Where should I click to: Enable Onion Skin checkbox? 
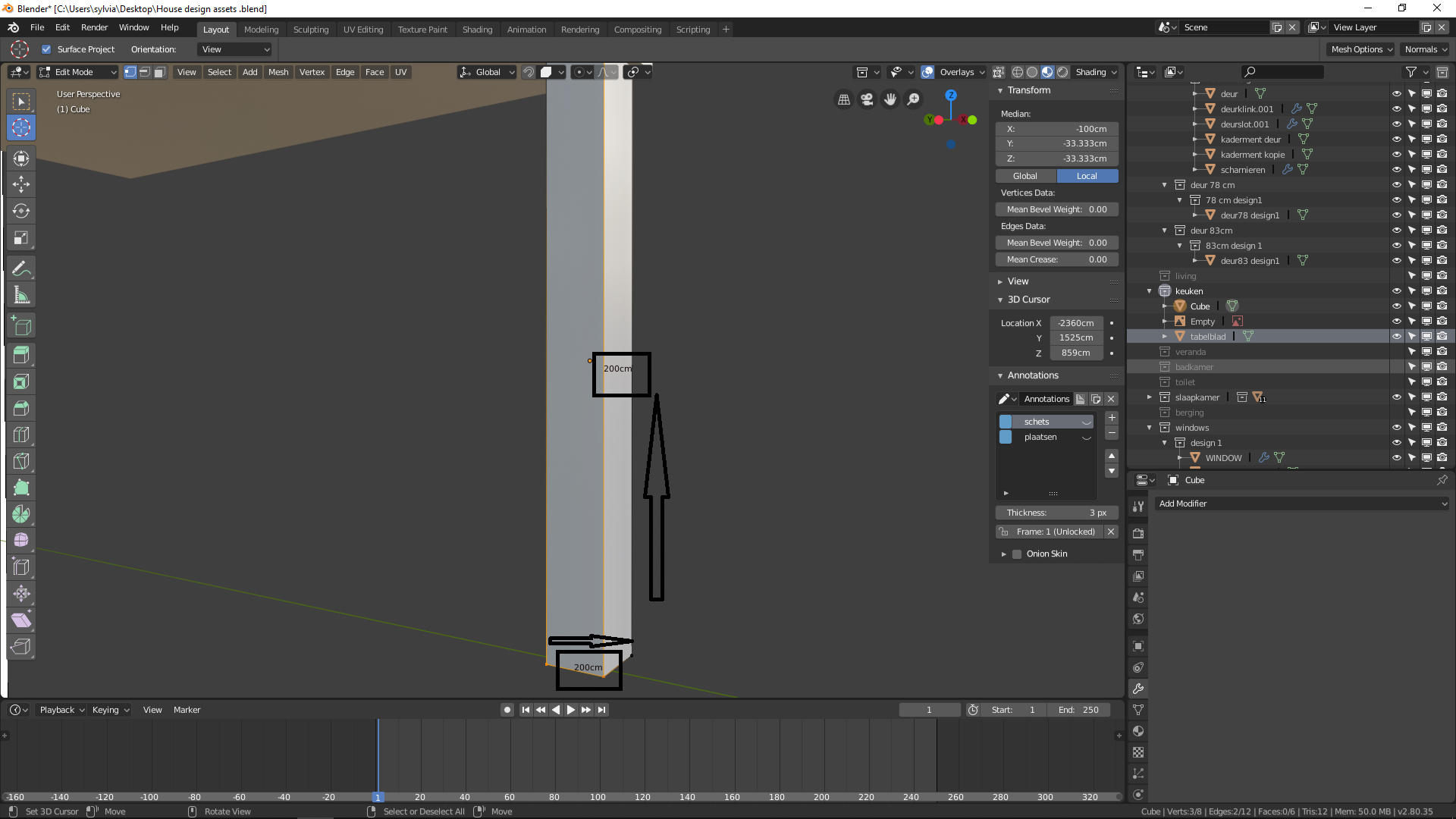tap(1017, 554)
